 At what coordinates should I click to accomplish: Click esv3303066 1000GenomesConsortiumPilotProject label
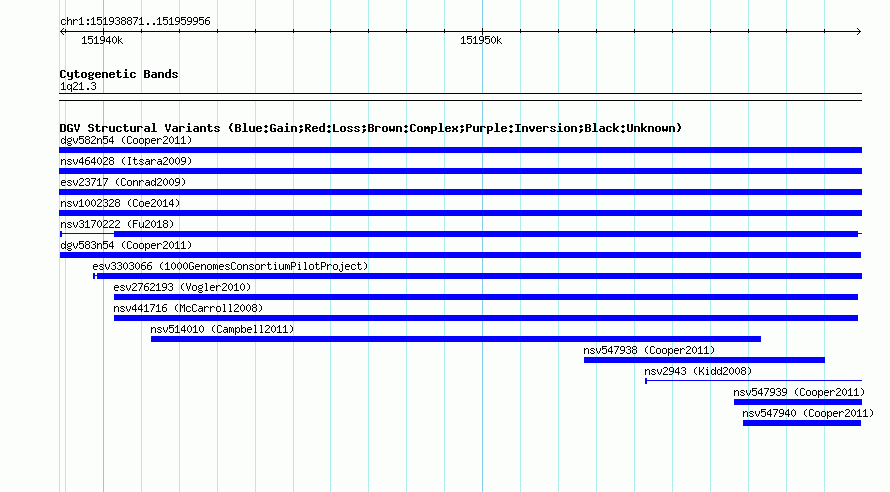pos(230,266)
